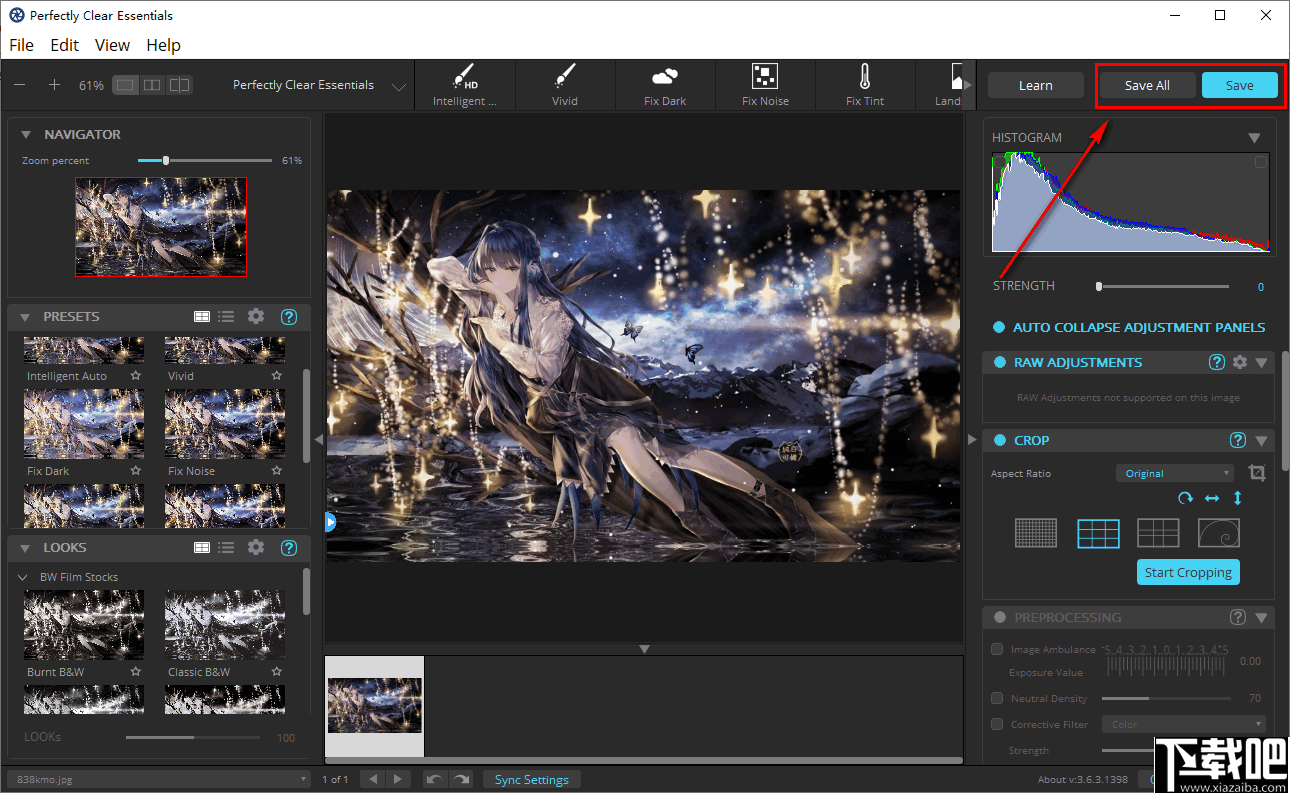The width and height of the screenshot is (1290, 793).
Task: Enable the Neutral Density checkbox
Action: 997,698
